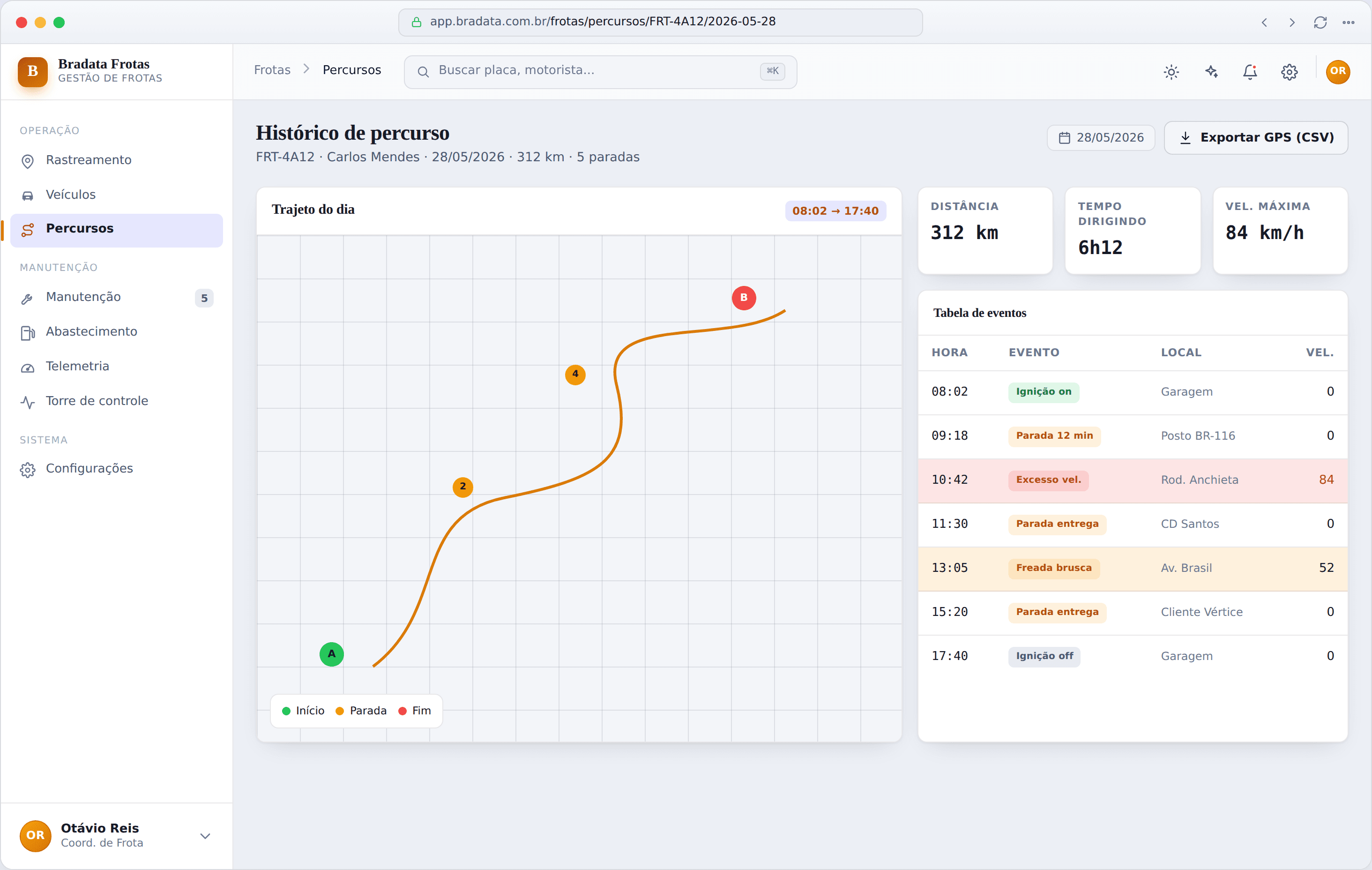Screen dimensions: 1372x870
Task: Click the calendar icon in date picker
Action: pyautogui.click(x=1064, y=138)
